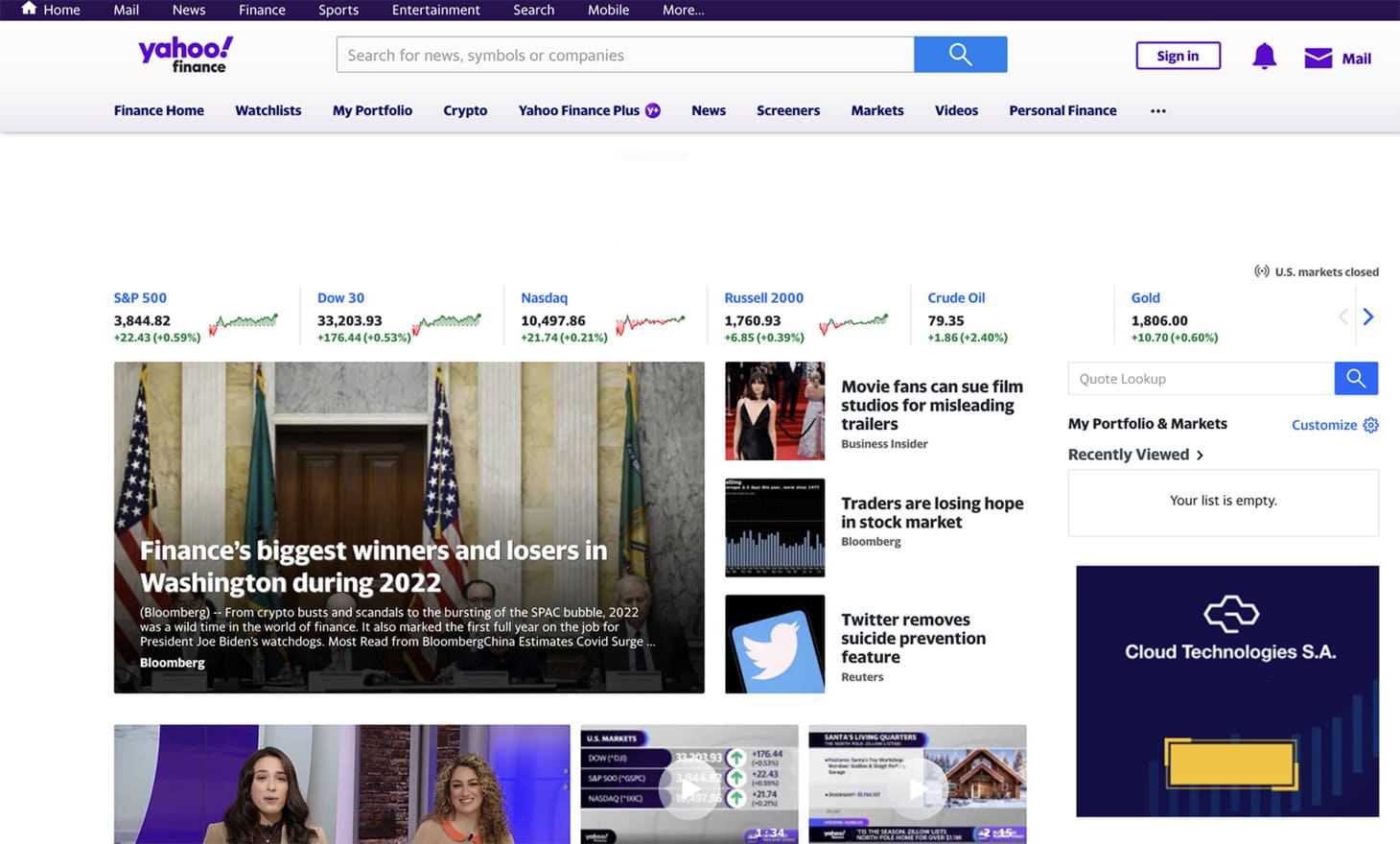Open the Personal Finance tab
This screenshot has height=844, width=1400.
1062,110
